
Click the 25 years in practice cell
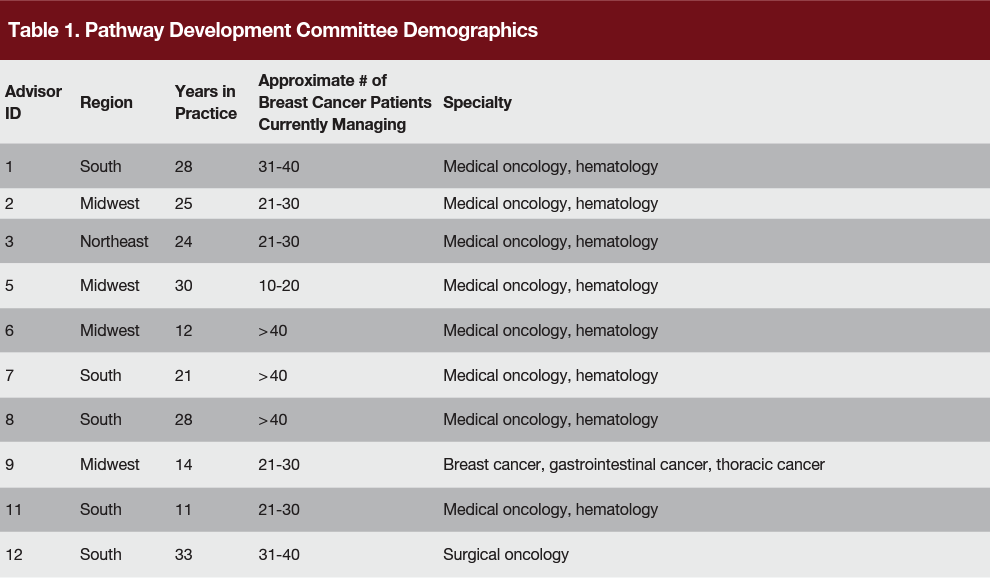click(184, 204)
